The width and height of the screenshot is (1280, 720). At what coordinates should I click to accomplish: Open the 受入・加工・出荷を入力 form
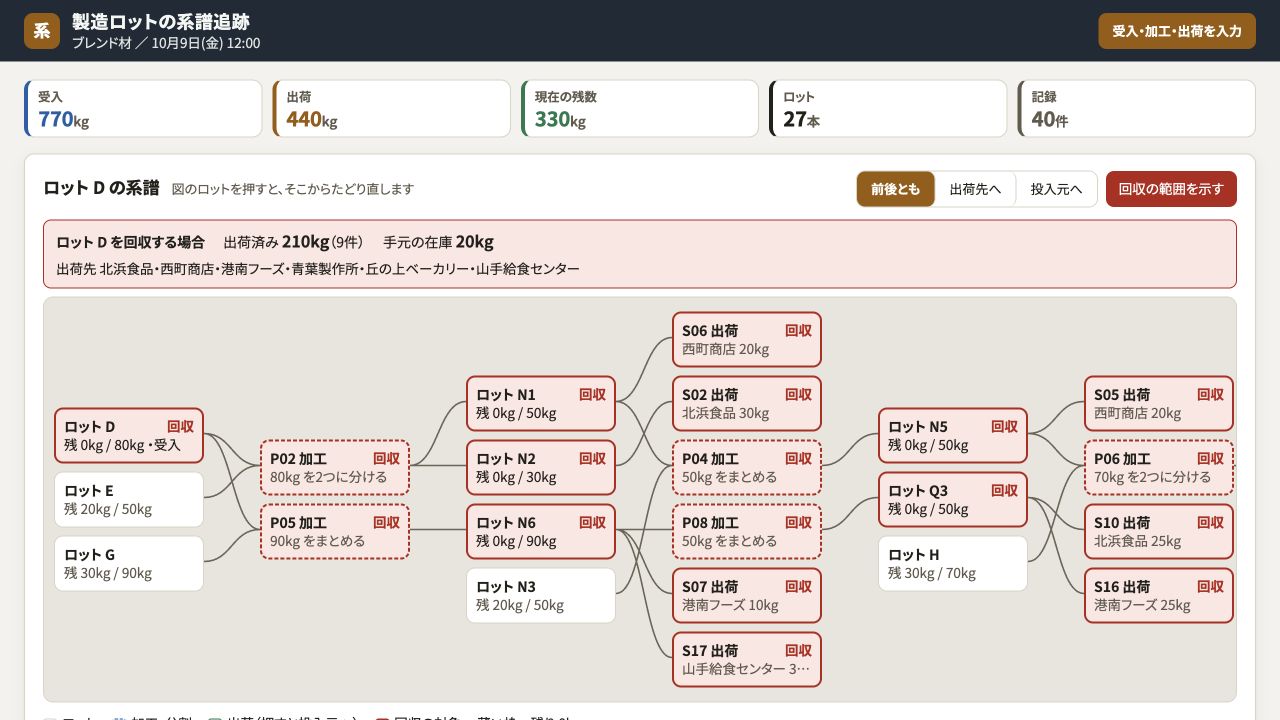pyautogui.click(x=1177, y=31)
